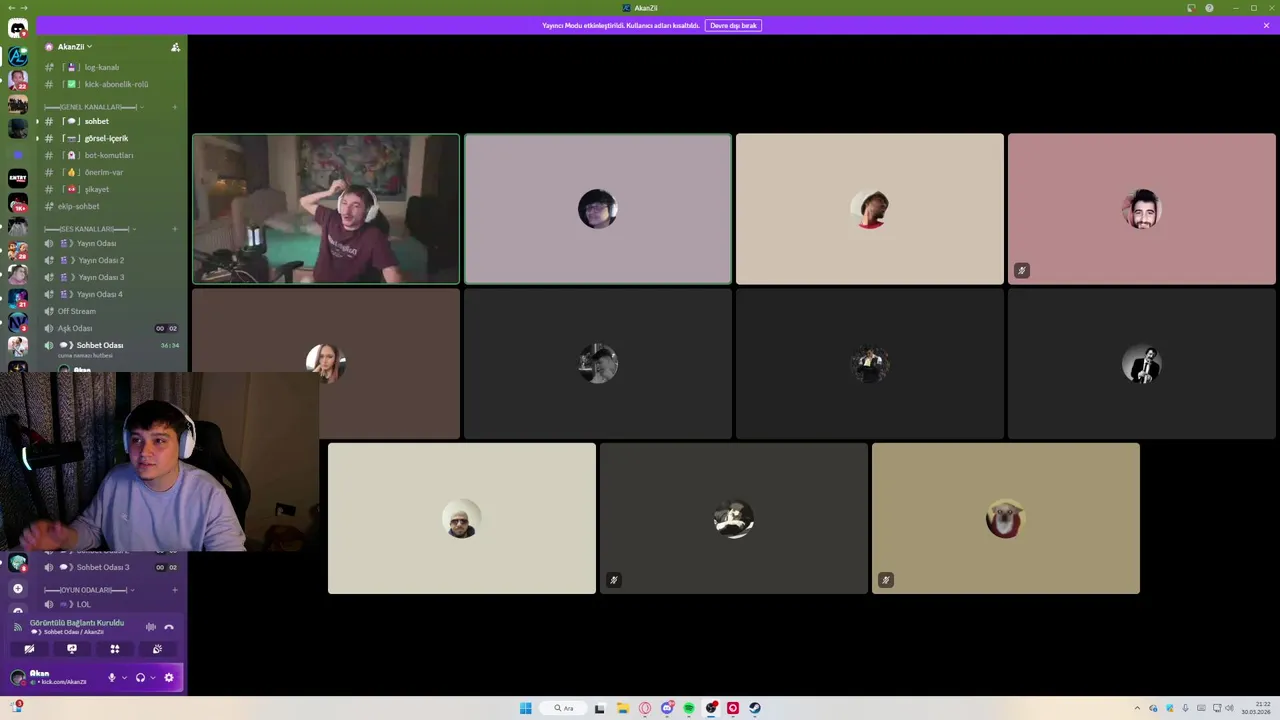
Task: Open the ENTRY server icon
Action: pos(17,177)
